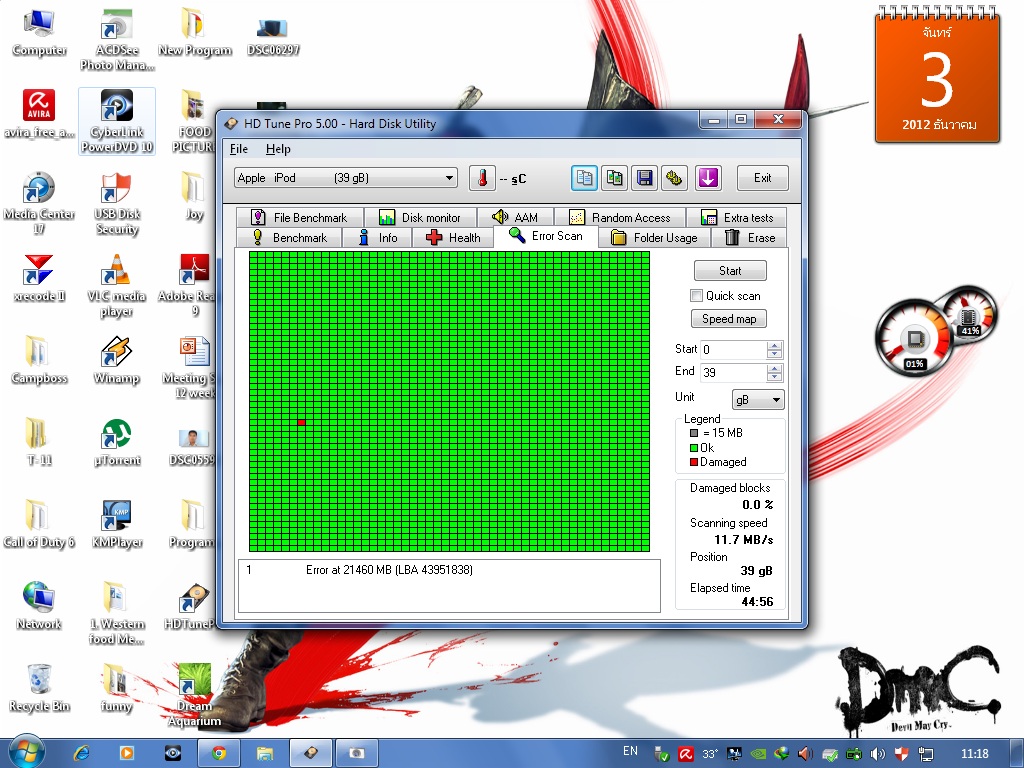Switch to the Folder Usage tab
The image size is (1024, 768).
(654, 238)
